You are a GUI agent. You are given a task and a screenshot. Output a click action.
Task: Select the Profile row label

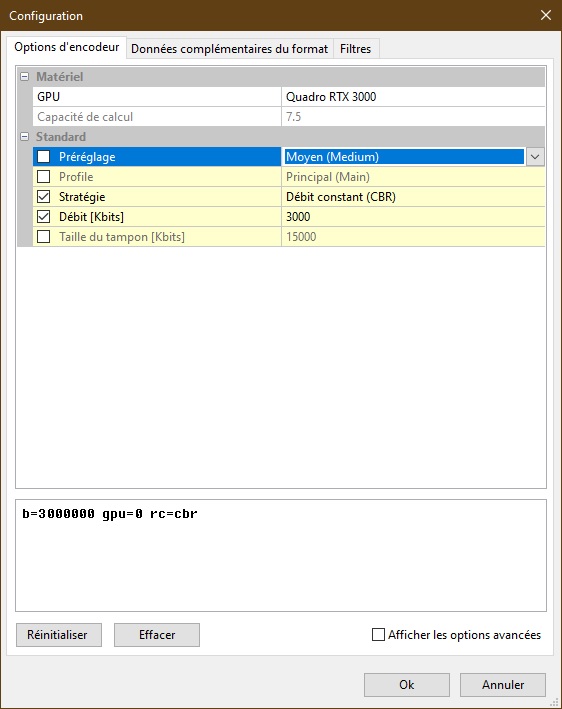76,177
